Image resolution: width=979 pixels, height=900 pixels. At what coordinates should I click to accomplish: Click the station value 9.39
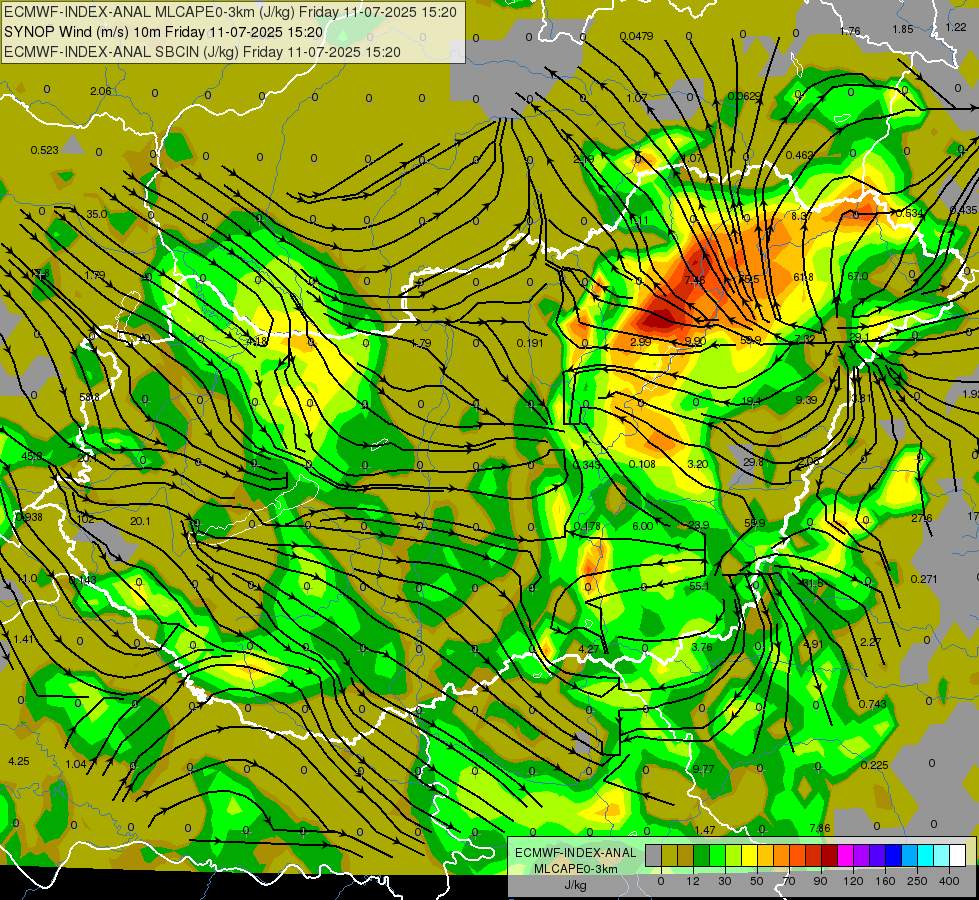point(806,400)
